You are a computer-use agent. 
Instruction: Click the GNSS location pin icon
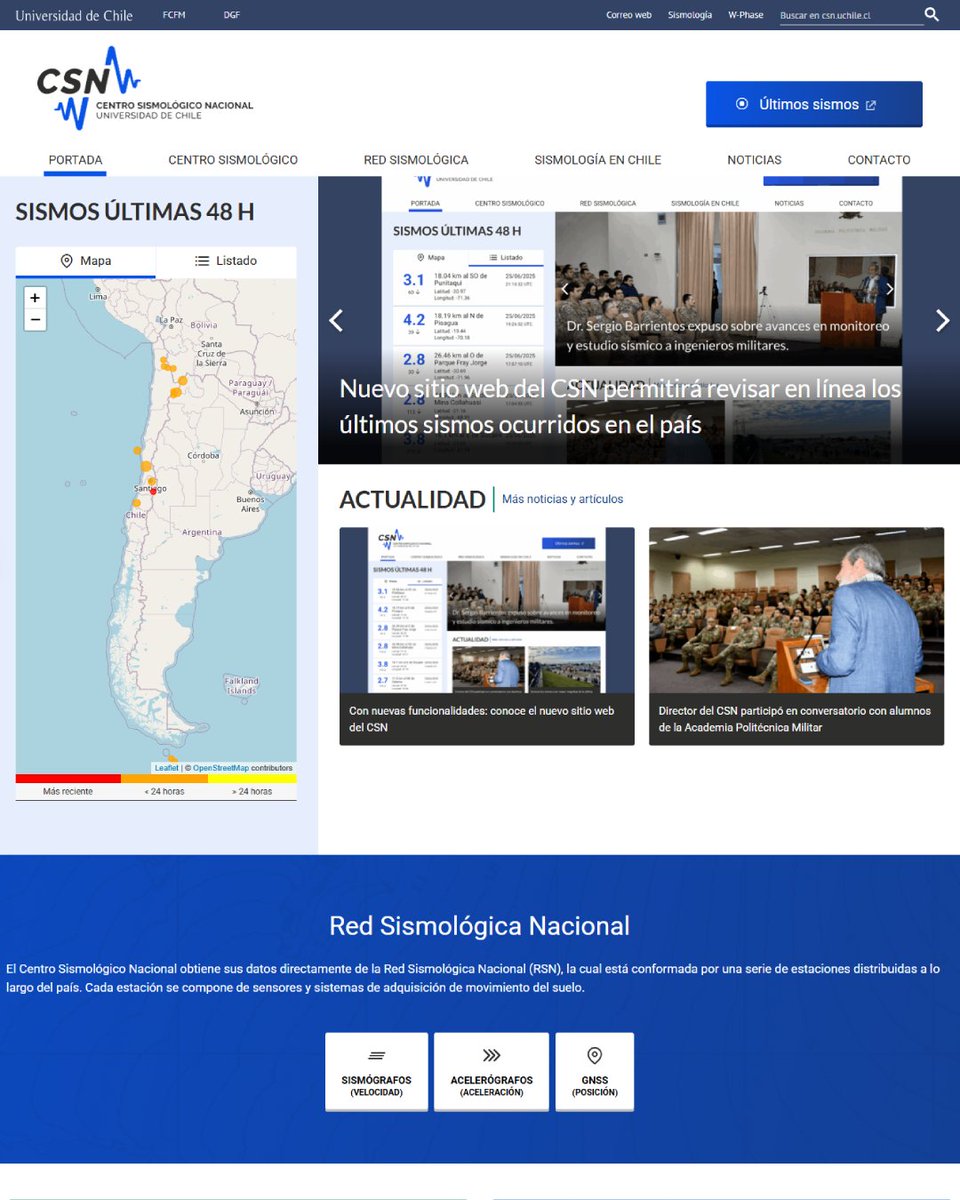click(594, 1055)
